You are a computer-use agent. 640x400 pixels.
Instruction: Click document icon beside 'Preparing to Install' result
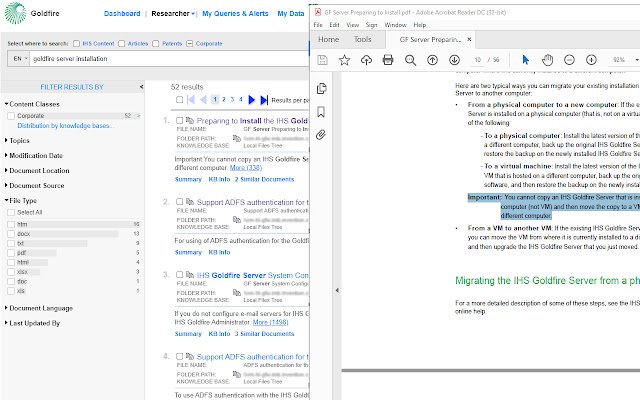click(189, 120)
